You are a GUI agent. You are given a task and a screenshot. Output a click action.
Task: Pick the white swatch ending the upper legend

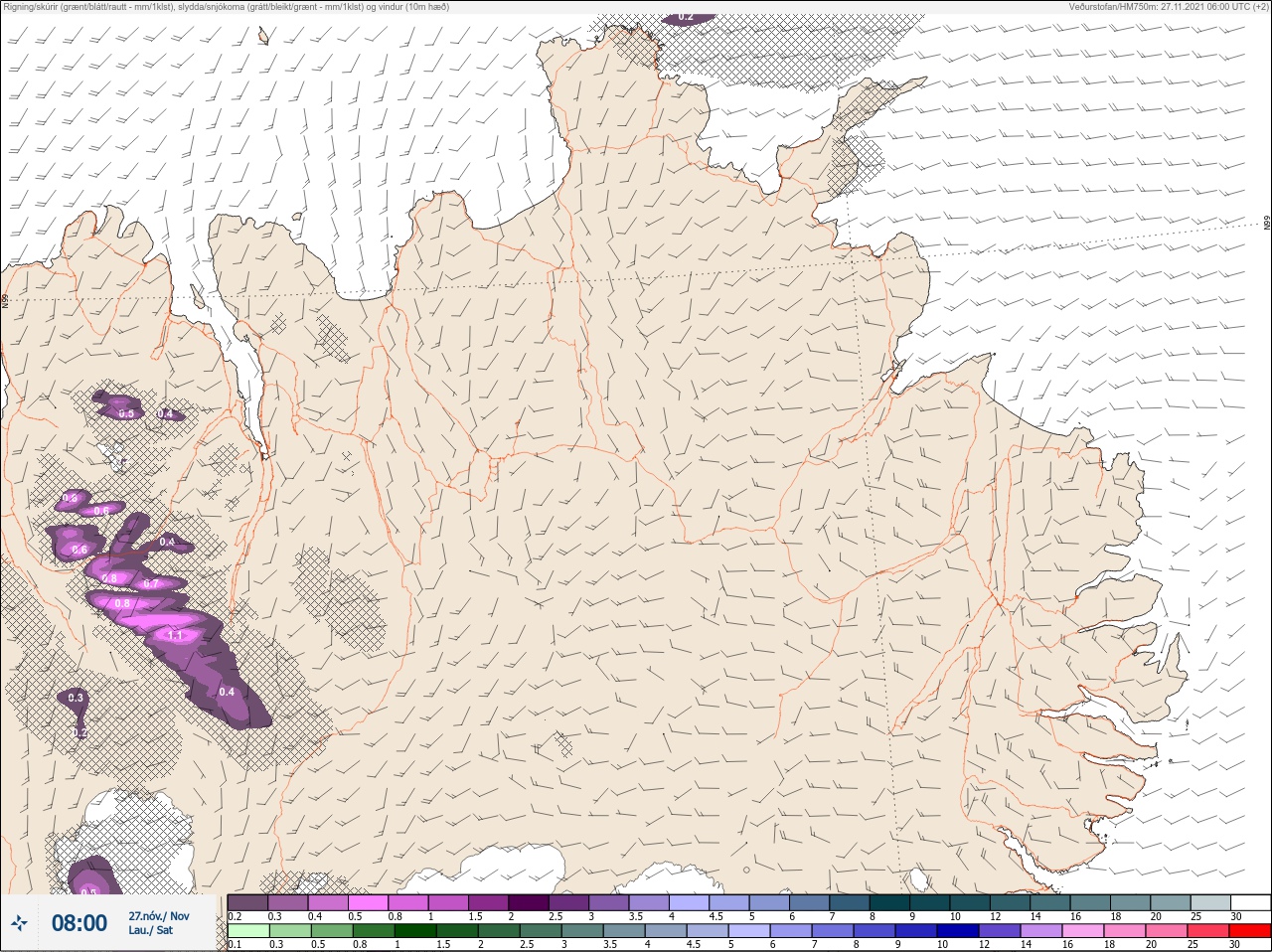point(1250,902)
